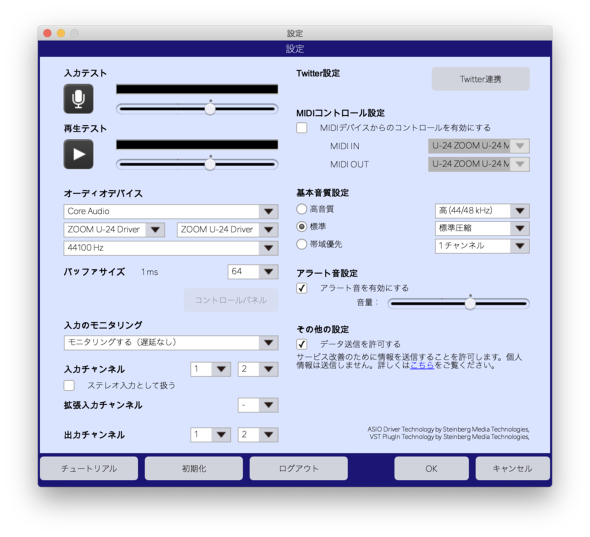Click the チュートリアル tutorial button
The height and width of the screenshot is (537, 590).
tap(89, 469)
